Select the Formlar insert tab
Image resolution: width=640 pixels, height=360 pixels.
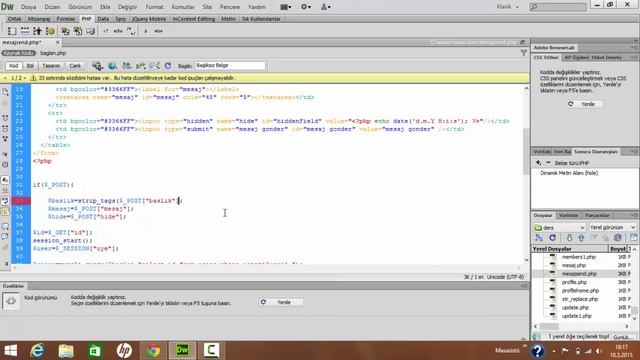pos(66,19)
